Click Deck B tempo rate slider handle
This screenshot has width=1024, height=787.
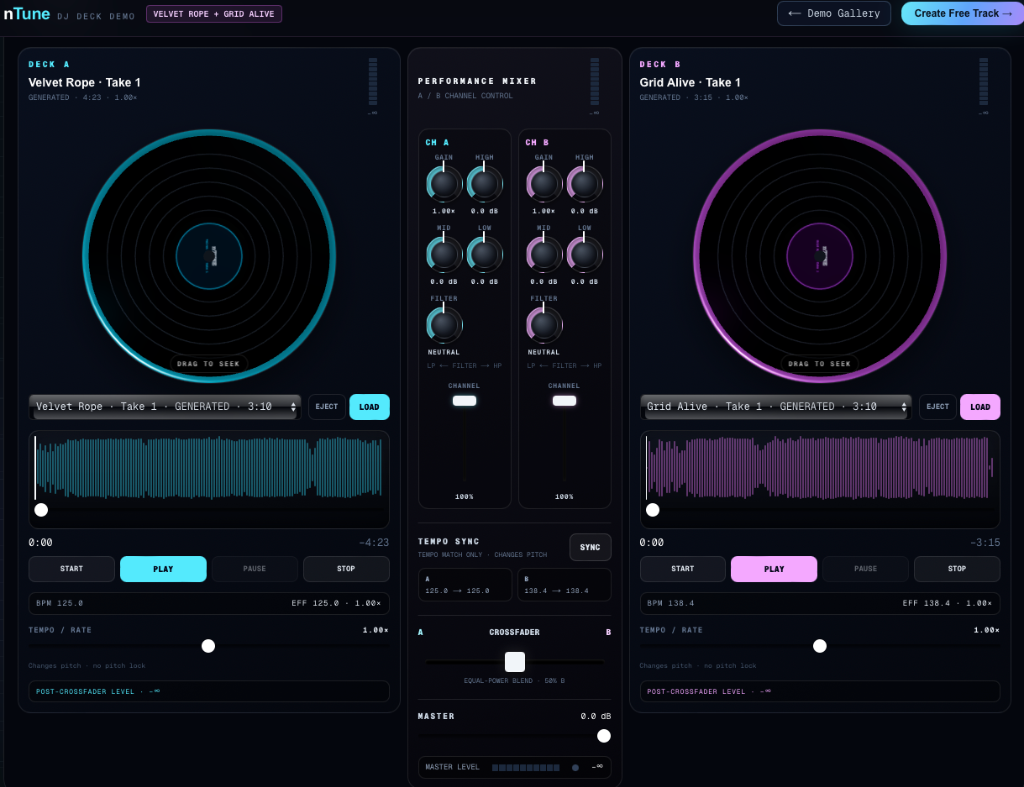(820, 646)
